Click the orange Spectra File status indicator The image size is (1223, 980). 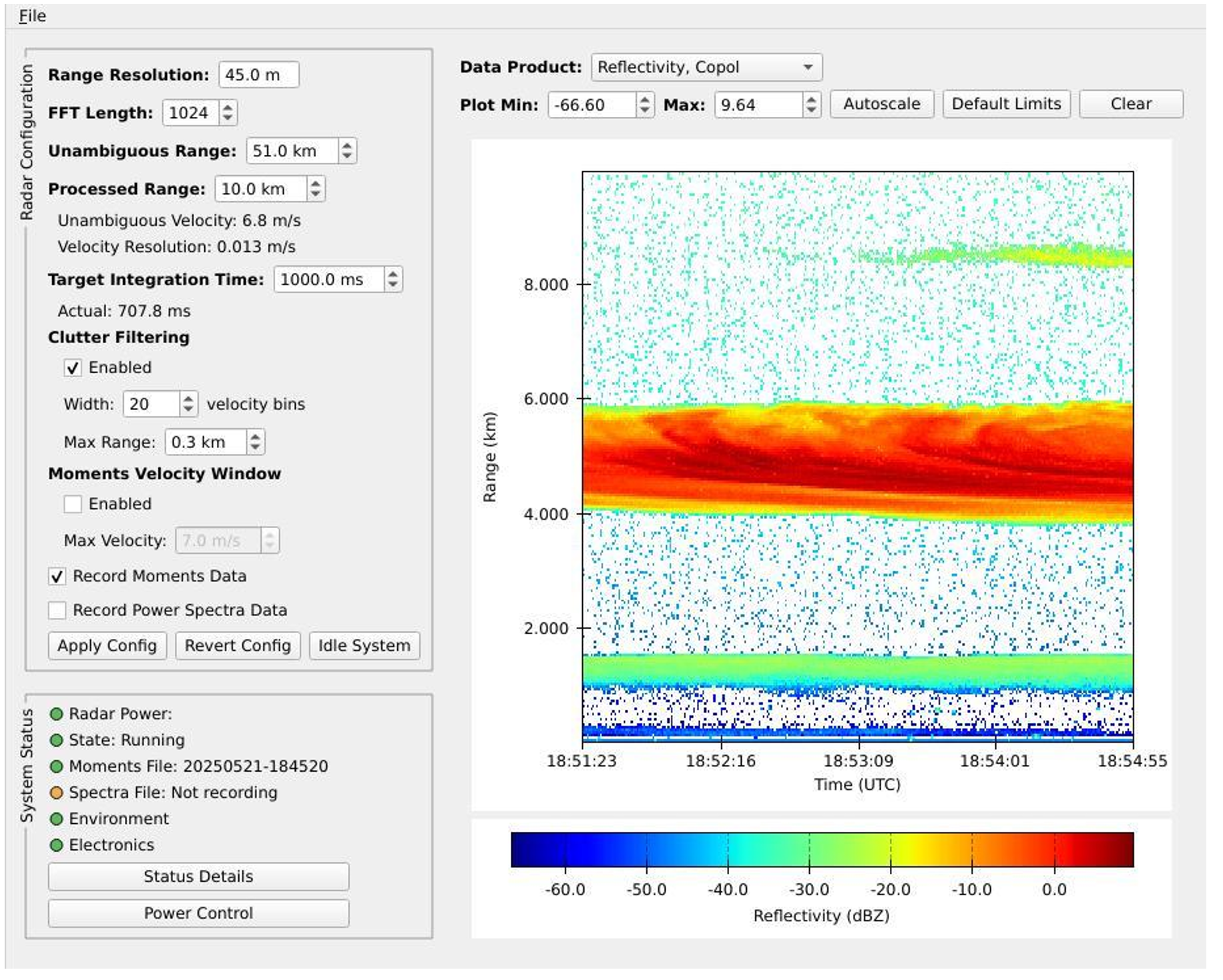(57, 792)
